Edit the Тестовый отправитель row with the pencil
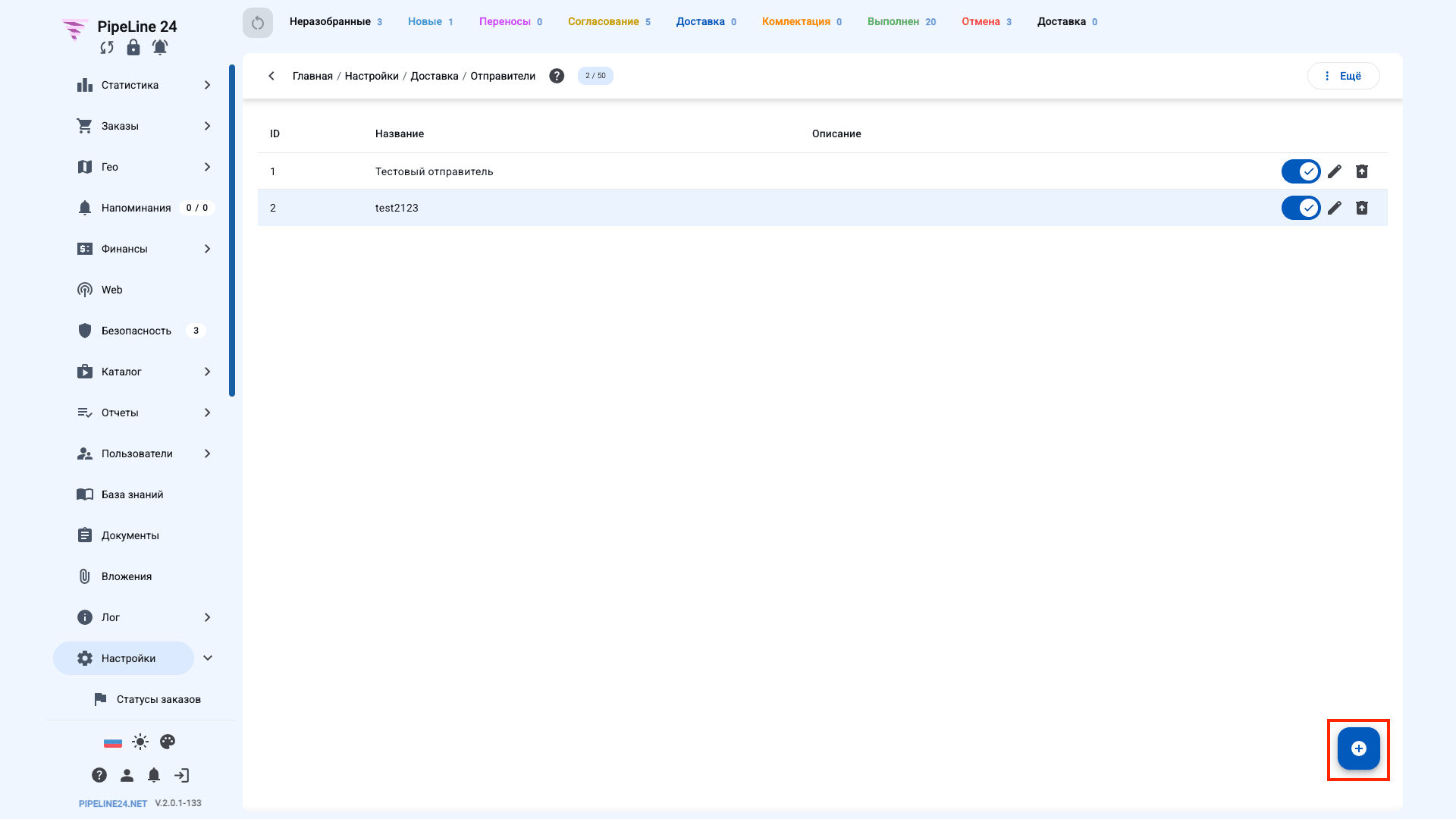This screenshot has width=1456, height=819. 1335,171
